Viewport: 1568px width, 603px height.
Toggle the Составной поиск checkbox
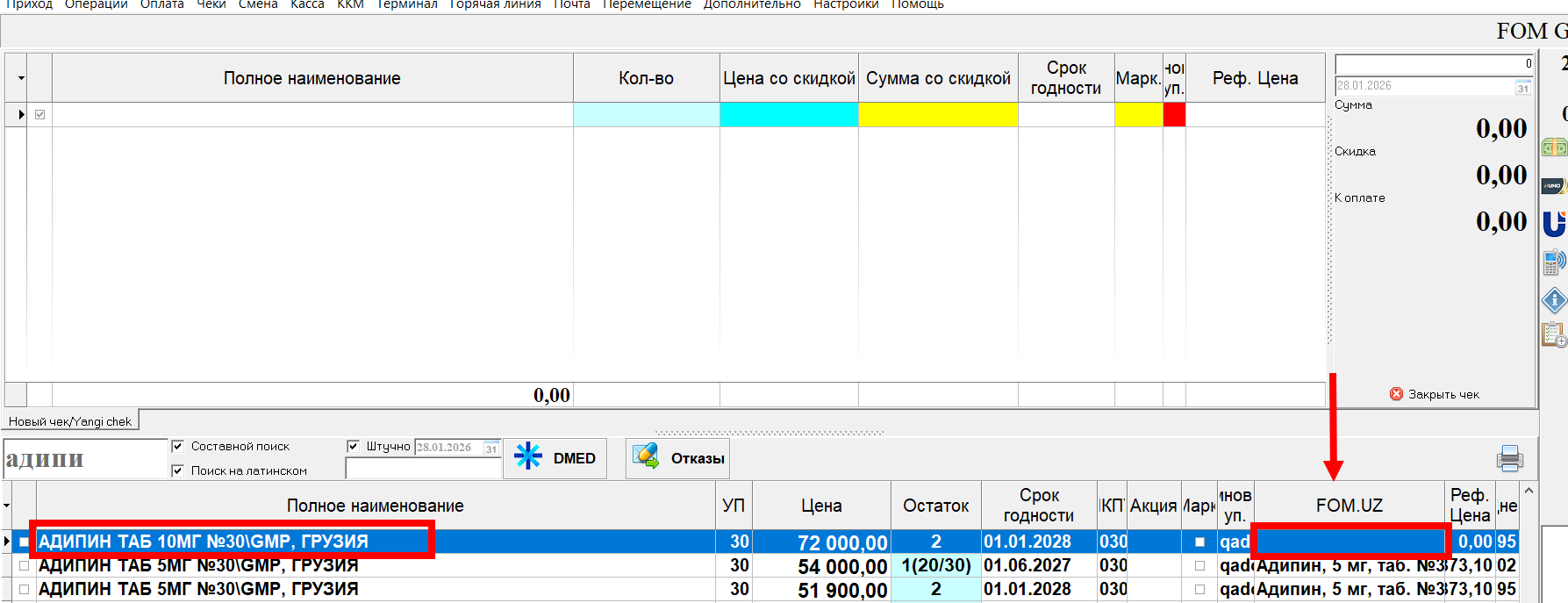[177, 446]
